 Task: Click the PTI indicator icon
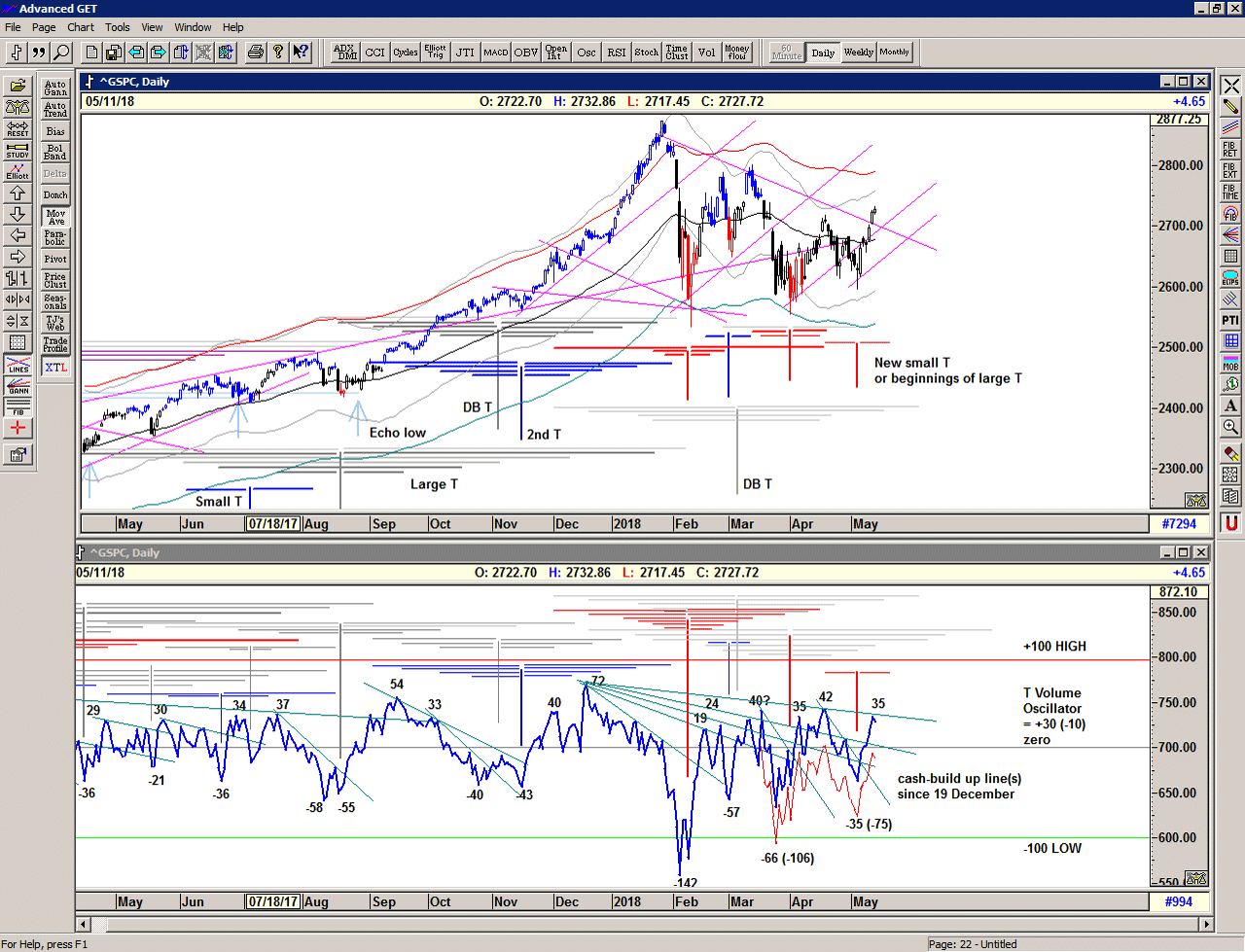[1230, 320]
